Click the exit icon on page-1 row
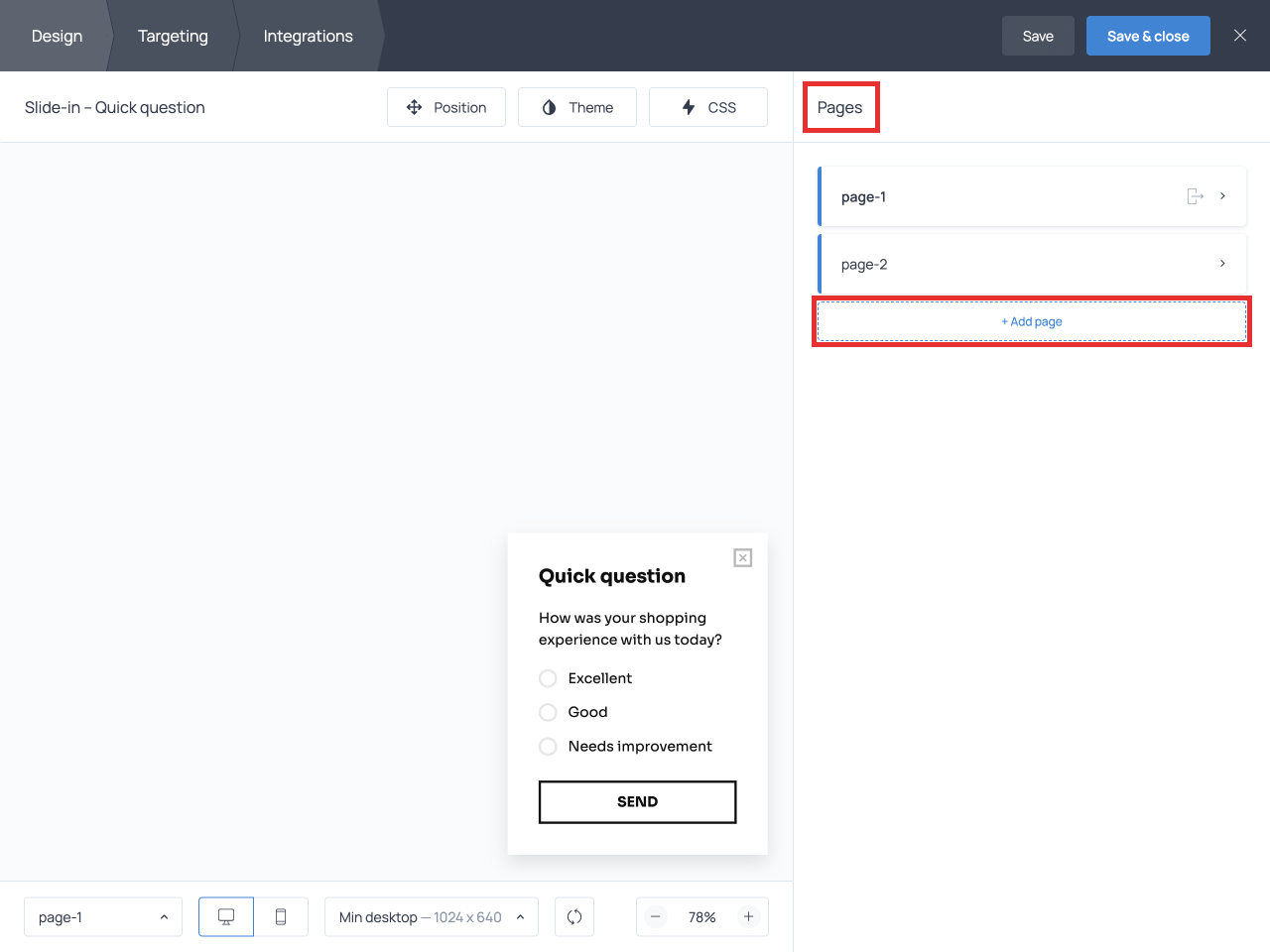Viewport: 1270px width, 952px height. pos(1196,196)
